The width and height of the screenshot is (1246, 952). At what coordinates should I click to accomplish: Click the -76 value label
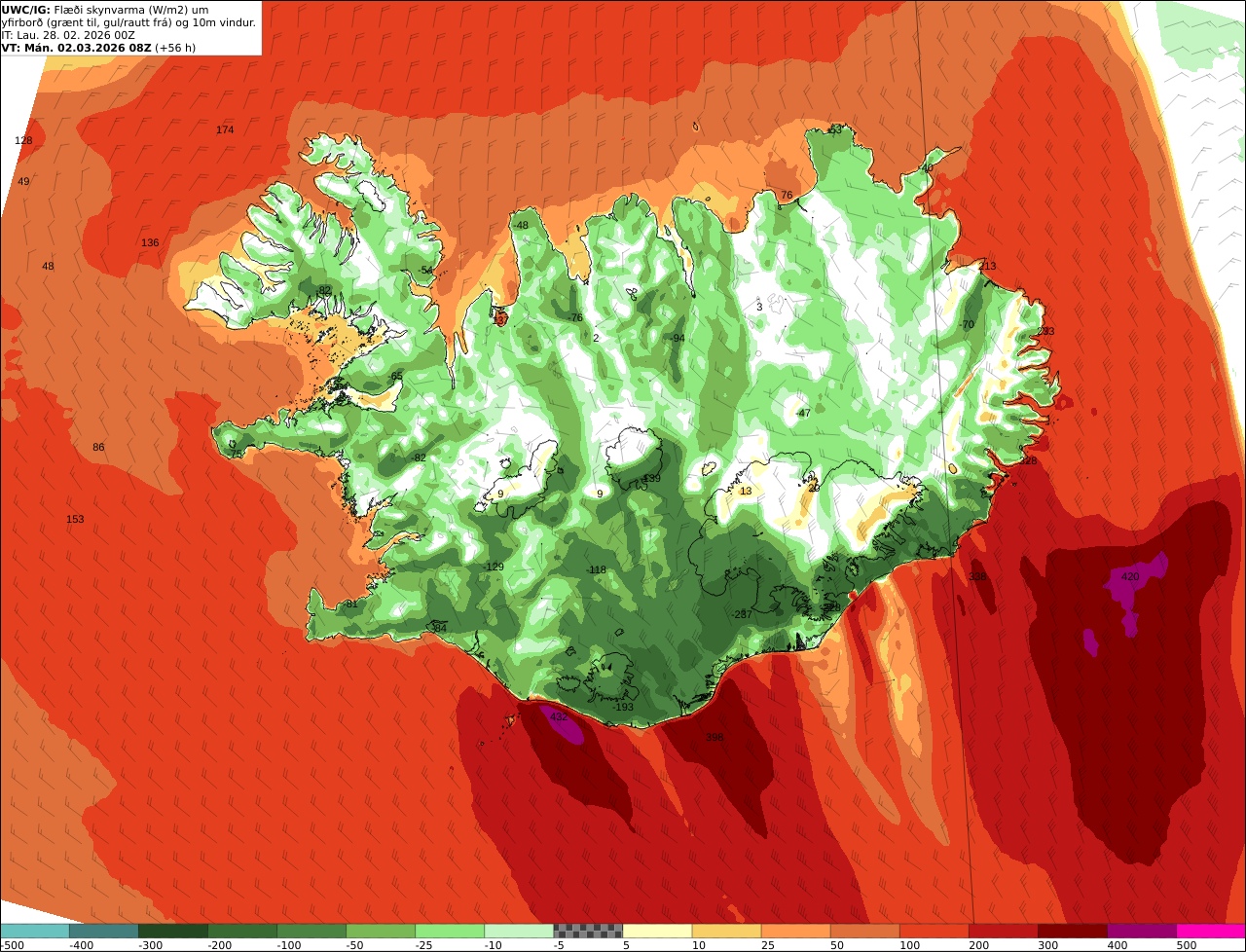(x=574, y=317)
